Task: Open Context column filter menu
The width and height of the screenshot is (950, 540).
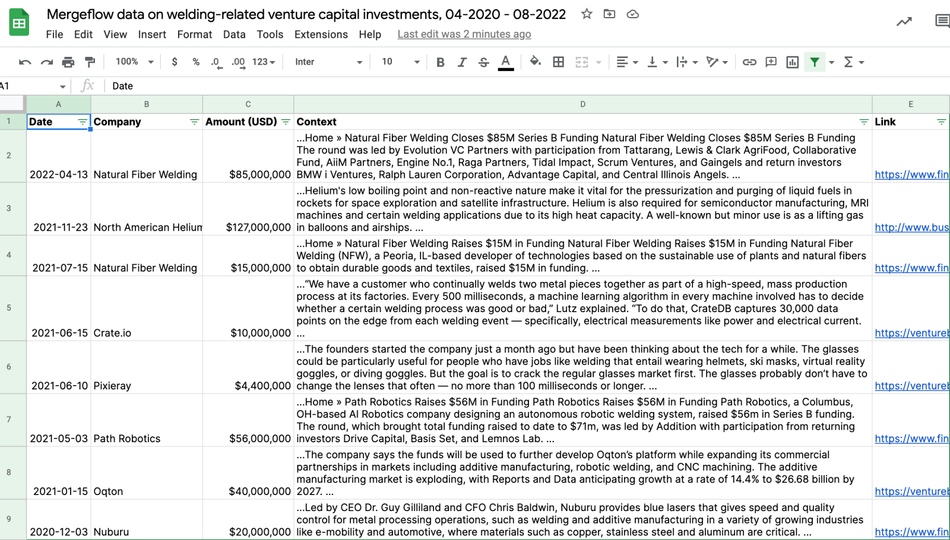Action: point(864,122)
